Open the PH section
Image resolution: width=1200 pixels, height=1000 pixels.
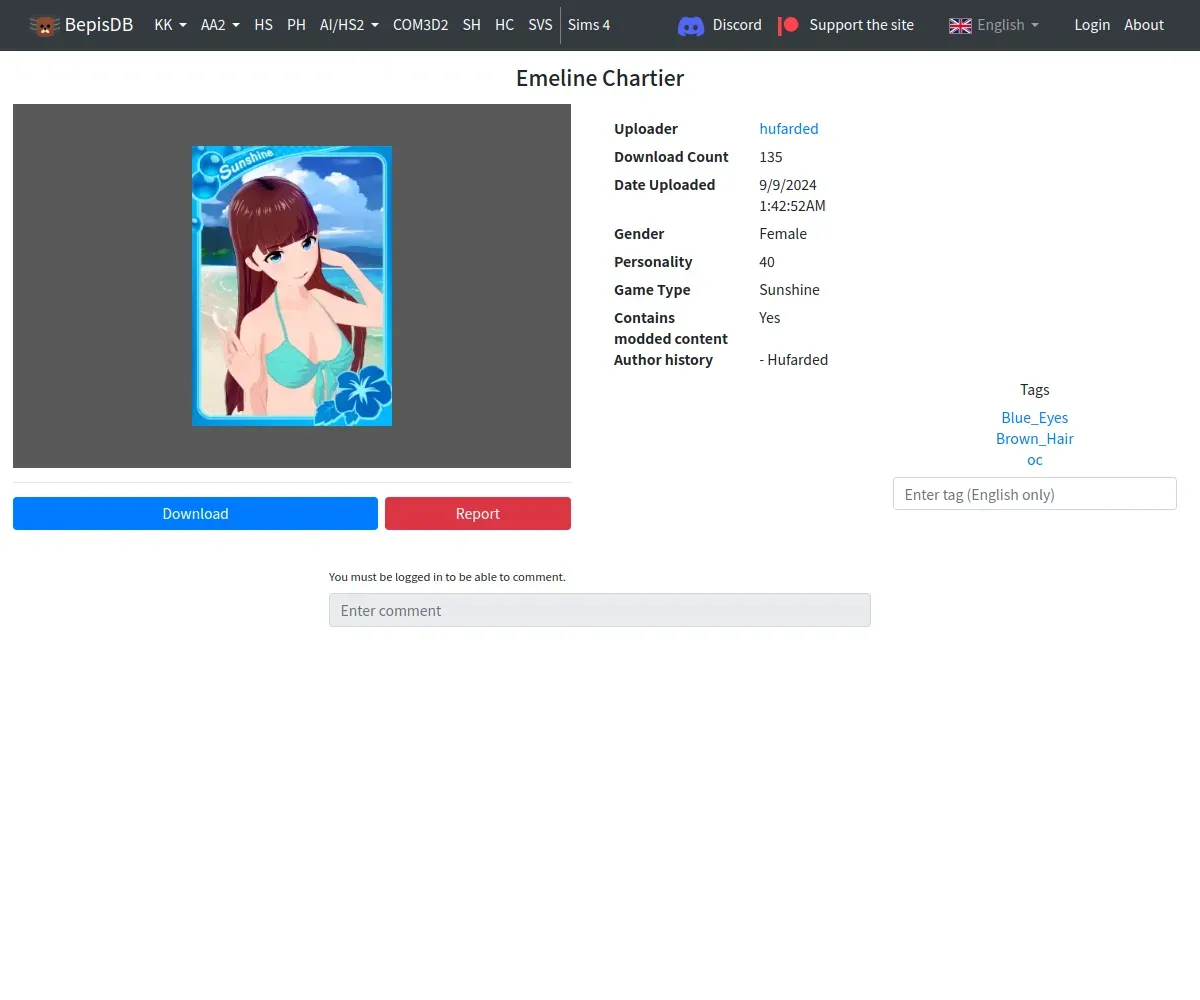(x=296, y=25)
